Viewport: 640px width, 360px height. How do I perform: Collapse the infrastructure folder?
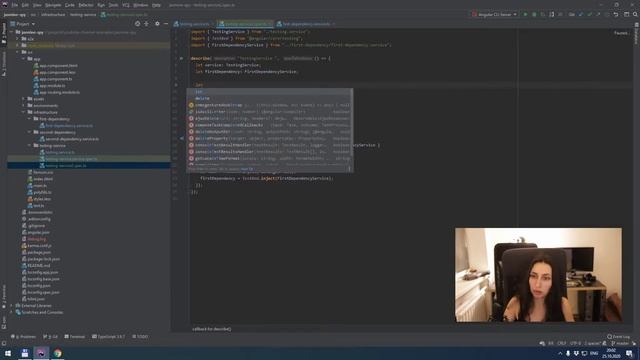[23, 112]
